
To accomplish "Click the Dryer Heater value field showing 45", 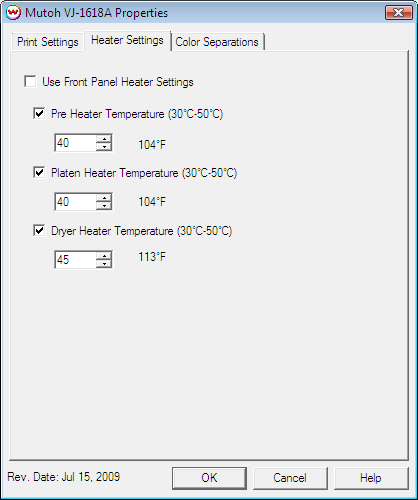I will pyautogui.click(x=76, y=260).
